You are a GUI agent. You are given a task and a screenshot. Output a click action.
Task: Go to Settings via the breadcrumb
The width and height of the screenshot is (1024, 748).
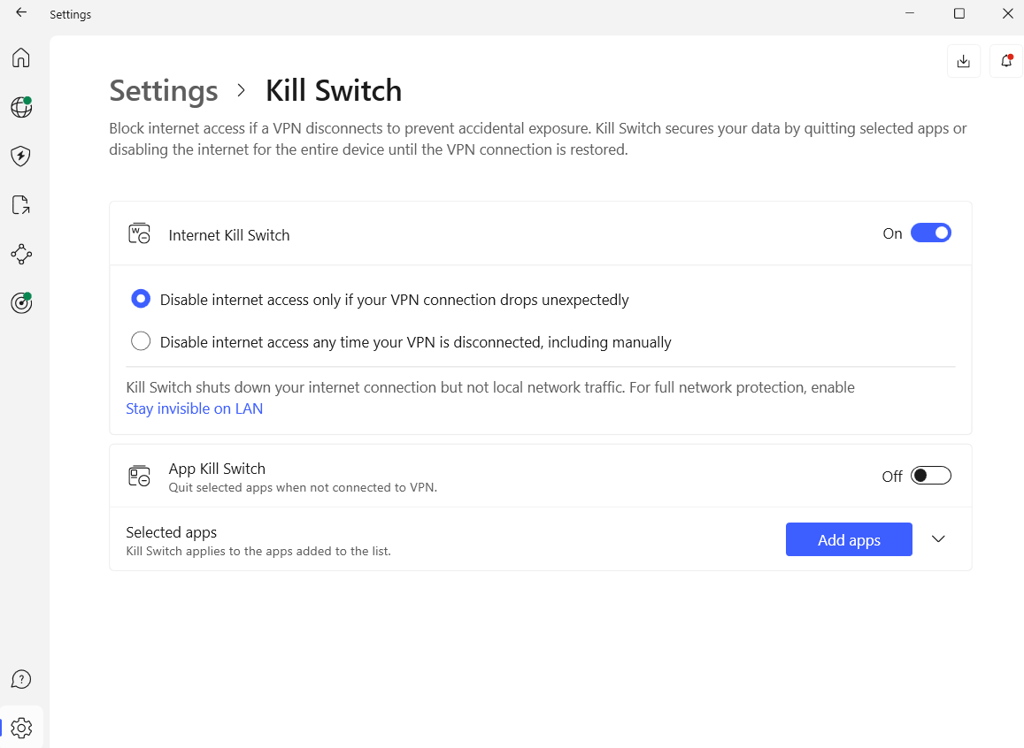163,91
